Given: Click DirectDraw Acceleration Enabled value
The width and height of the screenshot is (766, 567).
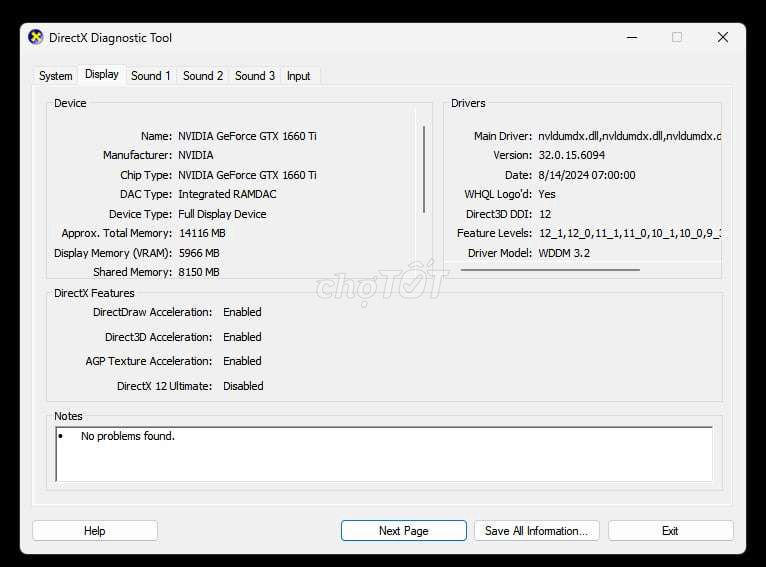Looking at the screenshot, I should pos(242,312).
